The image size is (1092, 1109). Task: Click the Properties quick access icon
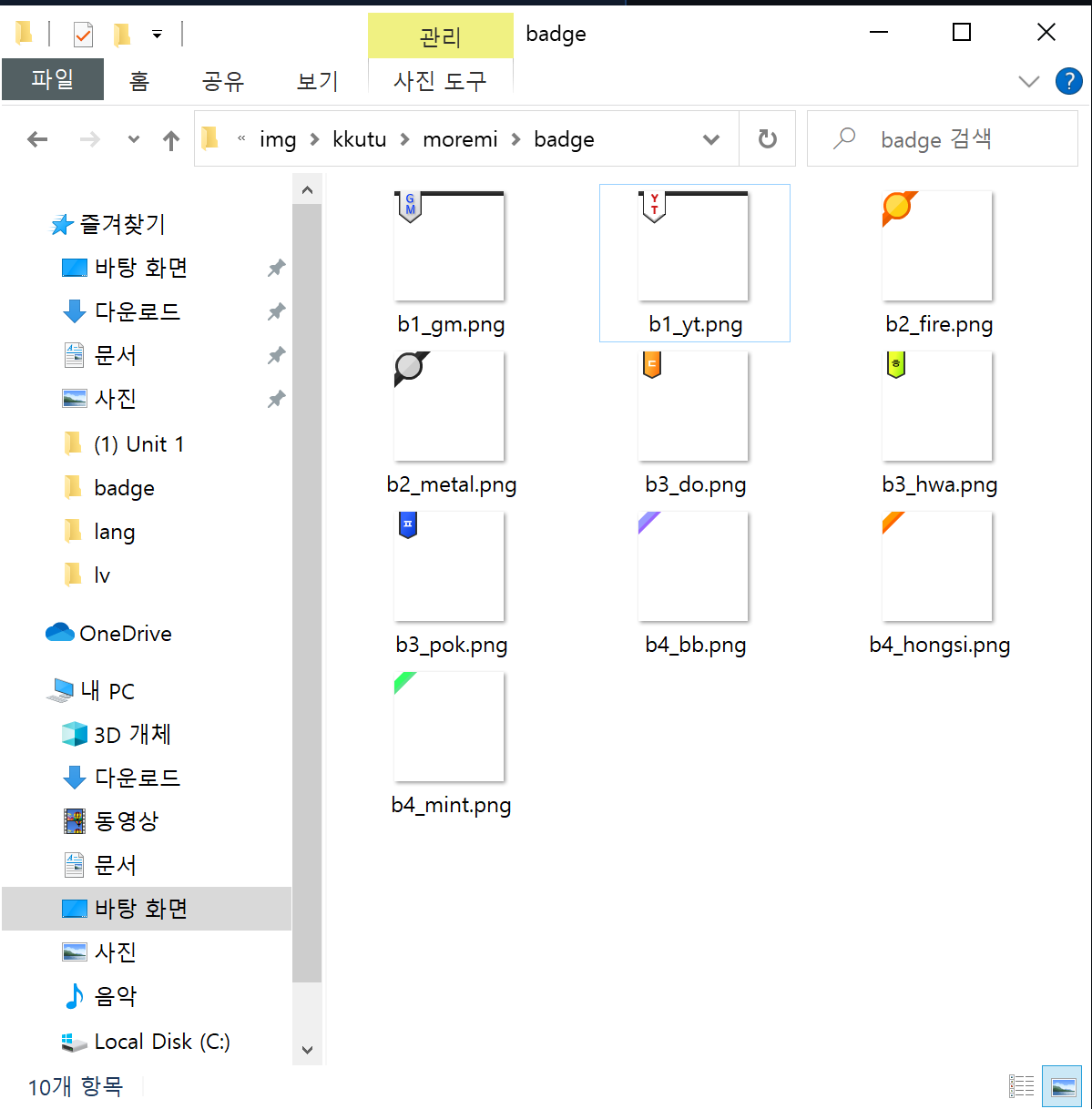tap(83, 35)
